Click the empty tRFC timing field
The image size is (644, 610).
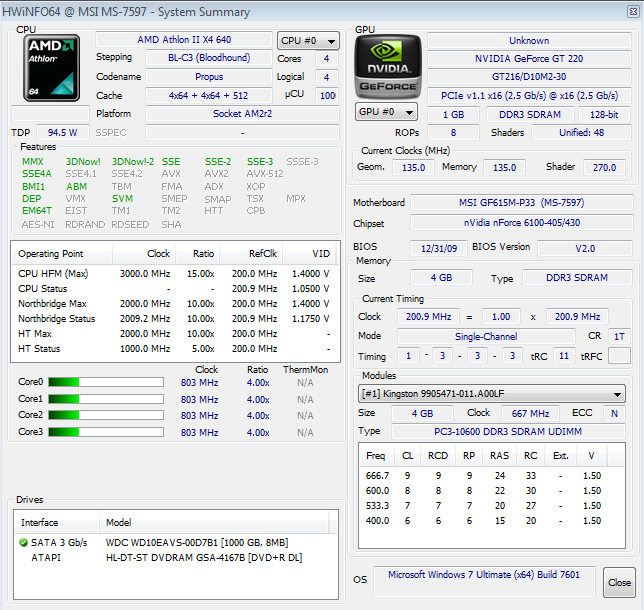(x=619, y=356)
